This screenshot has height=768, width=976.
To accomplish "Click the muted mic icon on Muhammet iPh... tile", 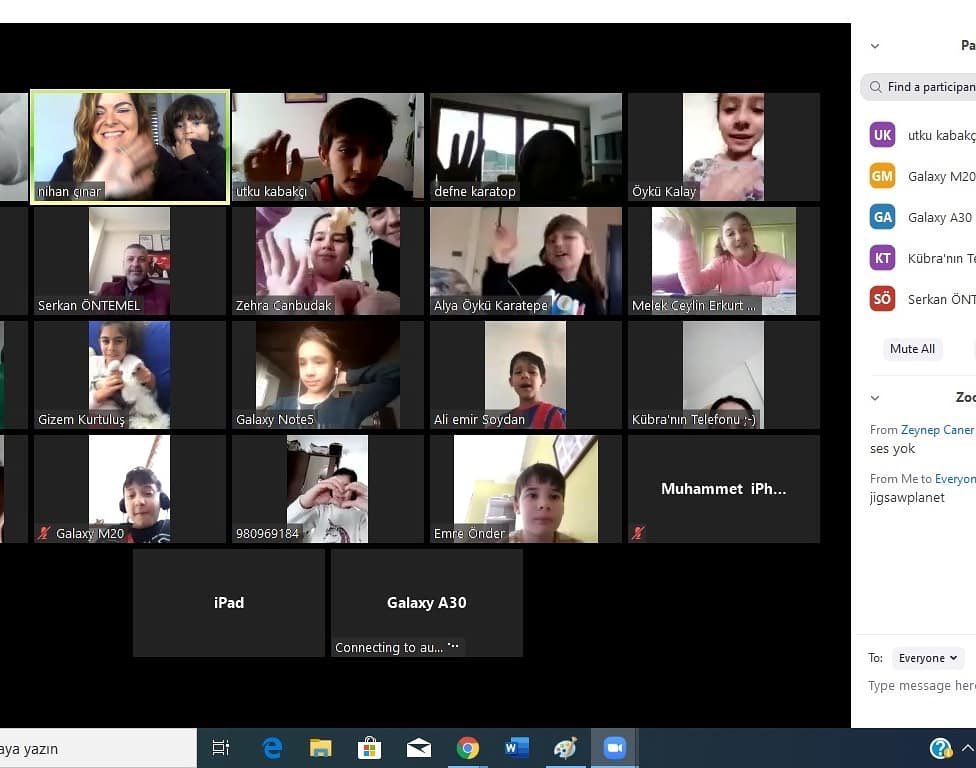I will click(637, 533).
